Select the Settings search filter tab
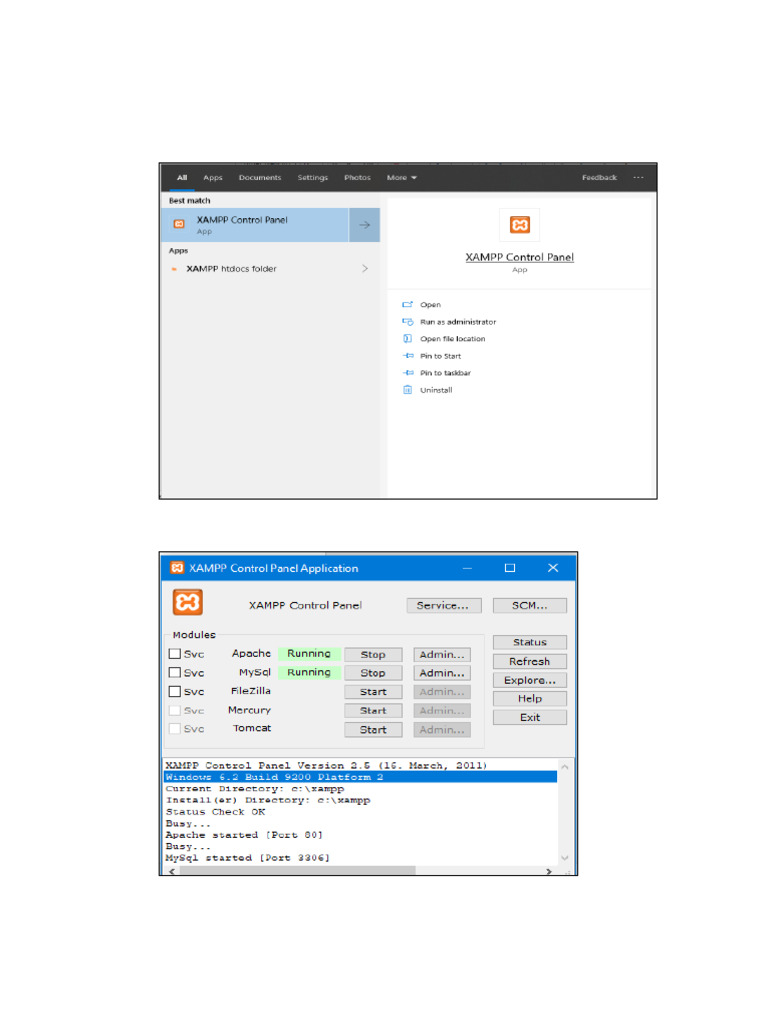768x1024 pixels. [x=313, y=178]
